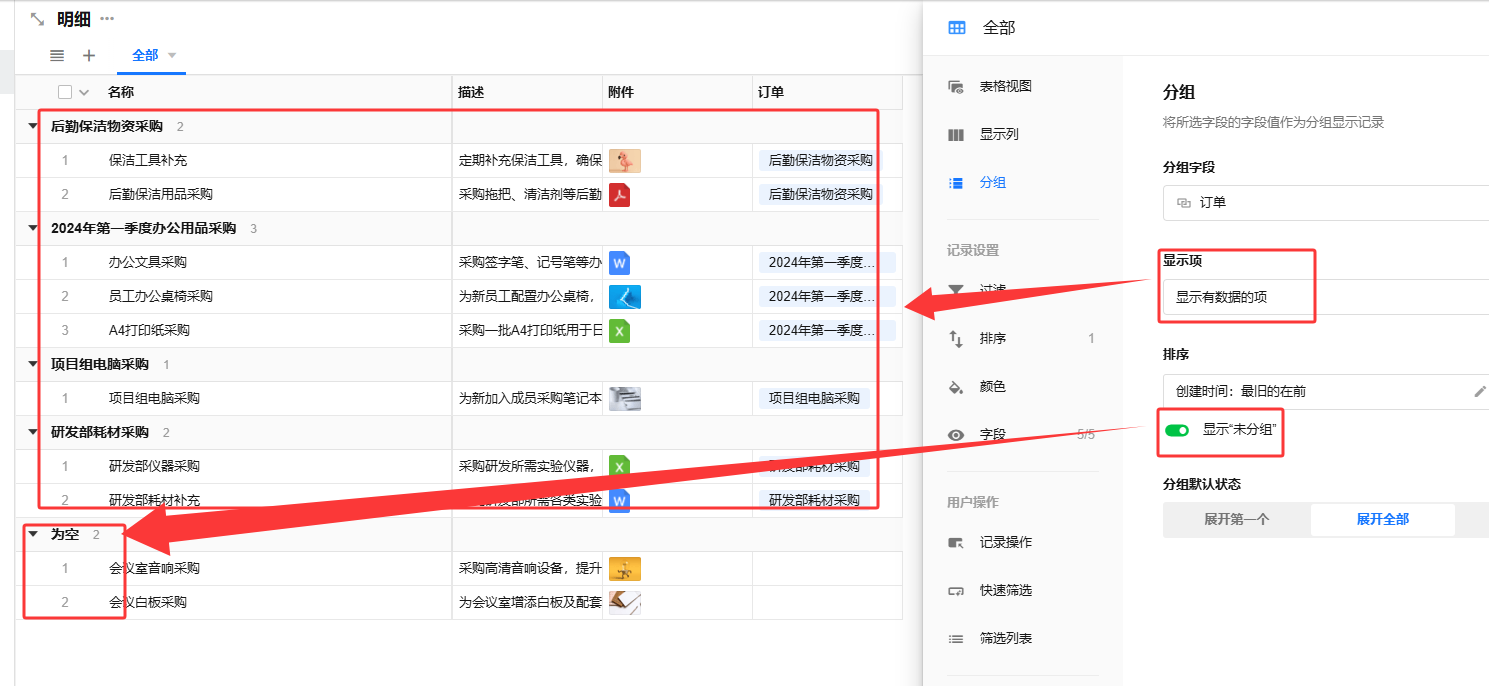Image resolution: width=1489 pixels, height=686 pixels.
Task: Open the 分组字段 订单 dropdown
Action: (1320, 202)
